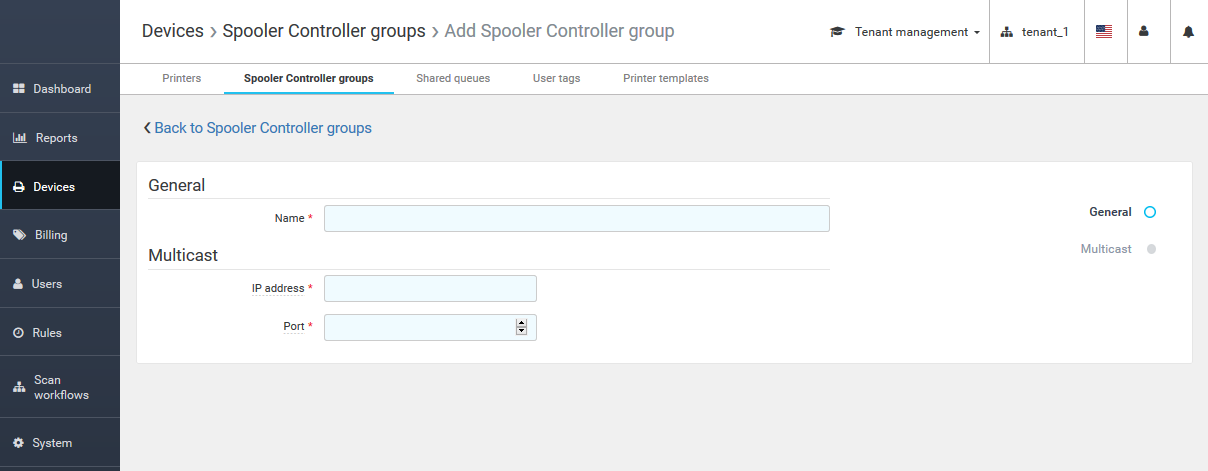The height and width of the screenshot is (471, 1208).
Task: Increase Port value with up stepper arrow
Action: pos(521,323)
